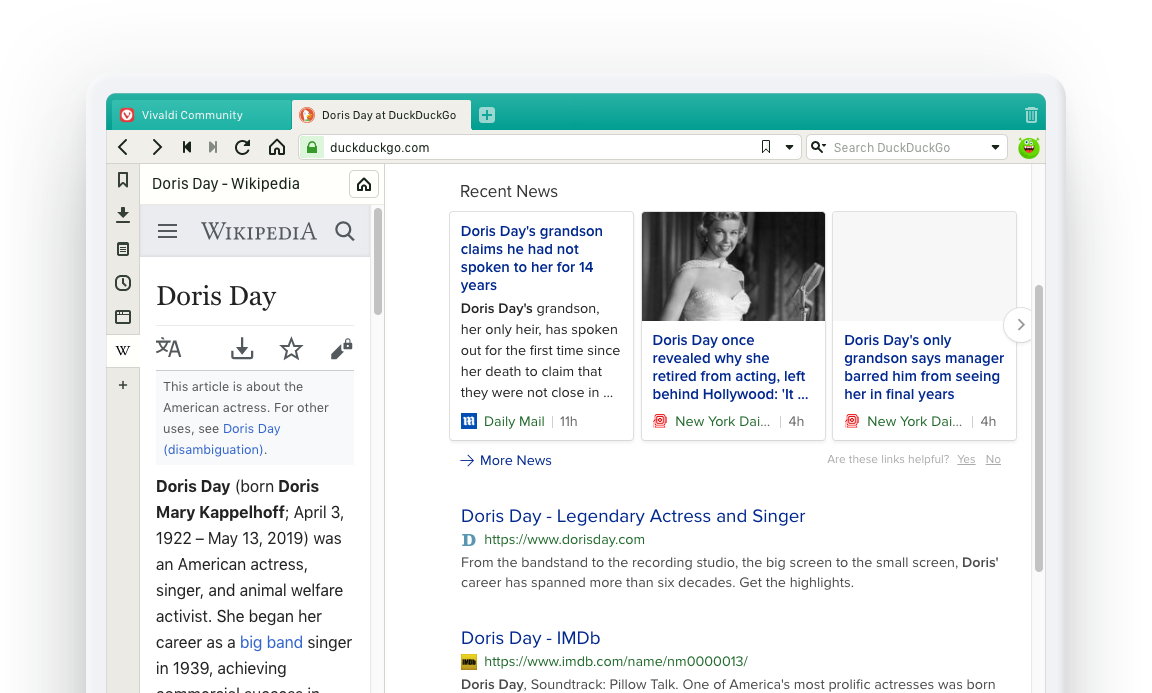Edit the Doris Day article
The width and height of the screenshot is (1152, 693).
point(341,347)
